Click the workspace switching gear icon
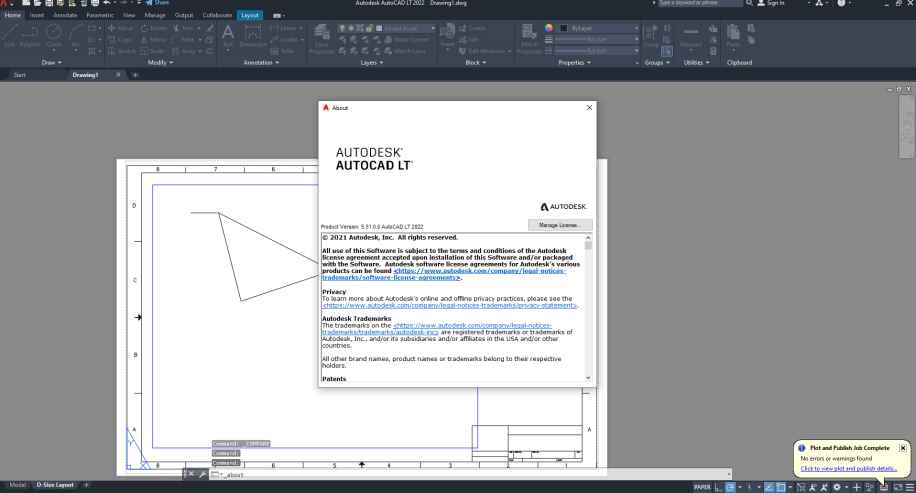The image size is (916, 493). [x=836, y=486]
